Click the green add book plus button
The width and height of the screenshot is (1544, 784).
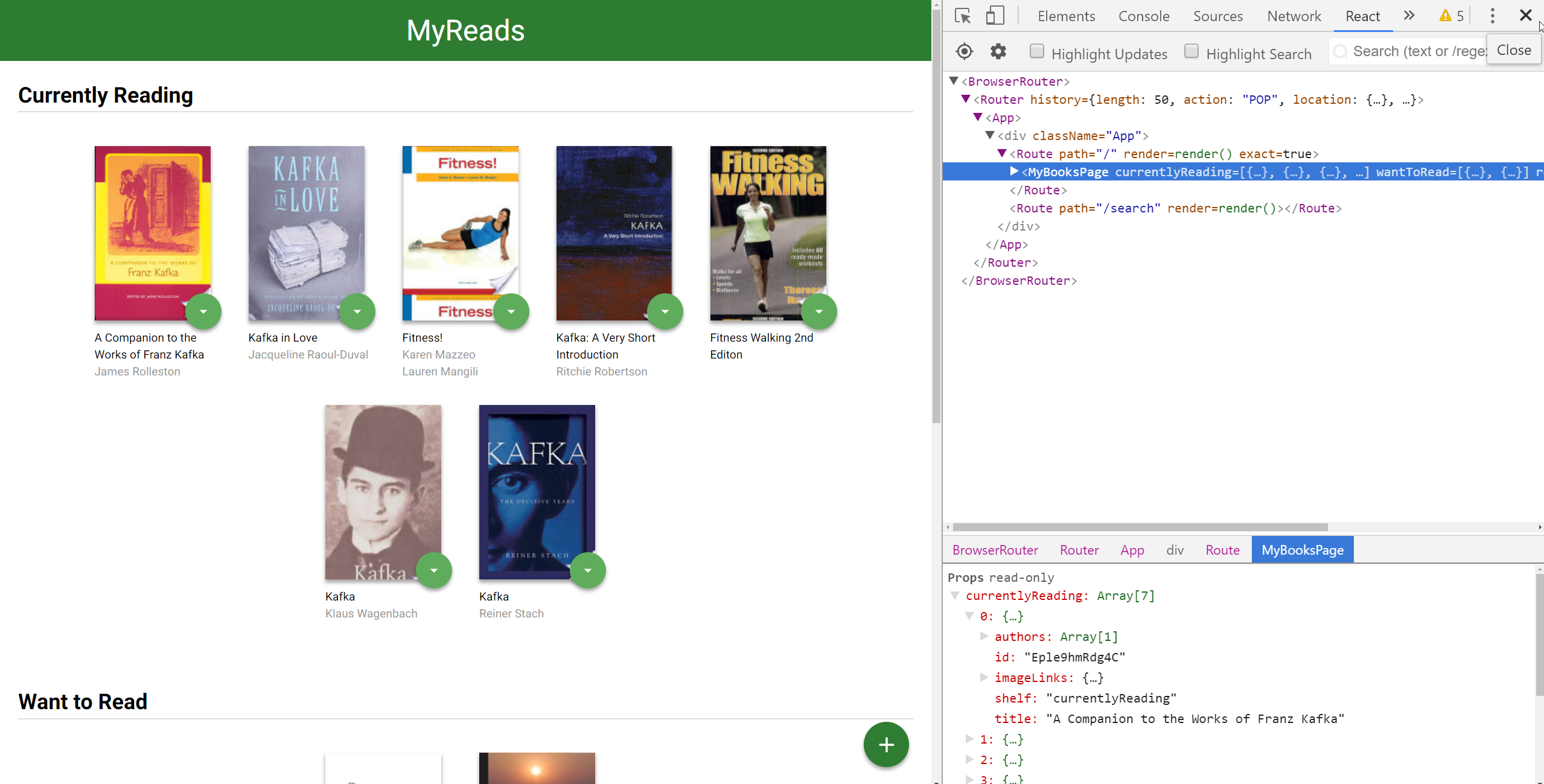point(886,745)
